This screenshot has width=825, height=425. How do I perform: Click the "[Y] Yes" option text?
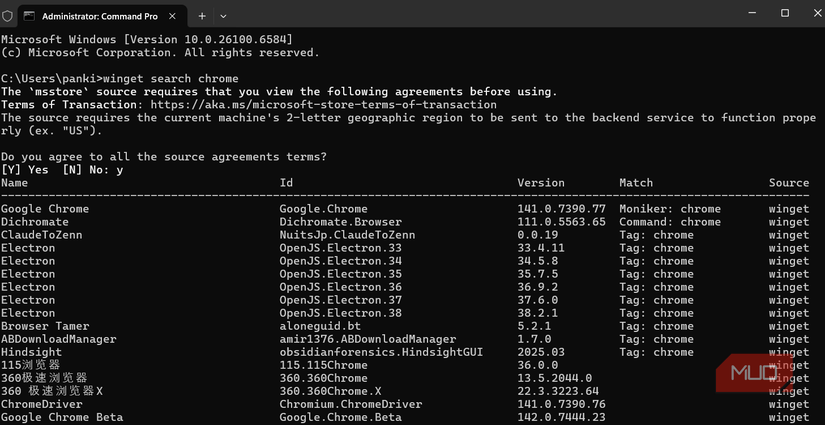25,170
